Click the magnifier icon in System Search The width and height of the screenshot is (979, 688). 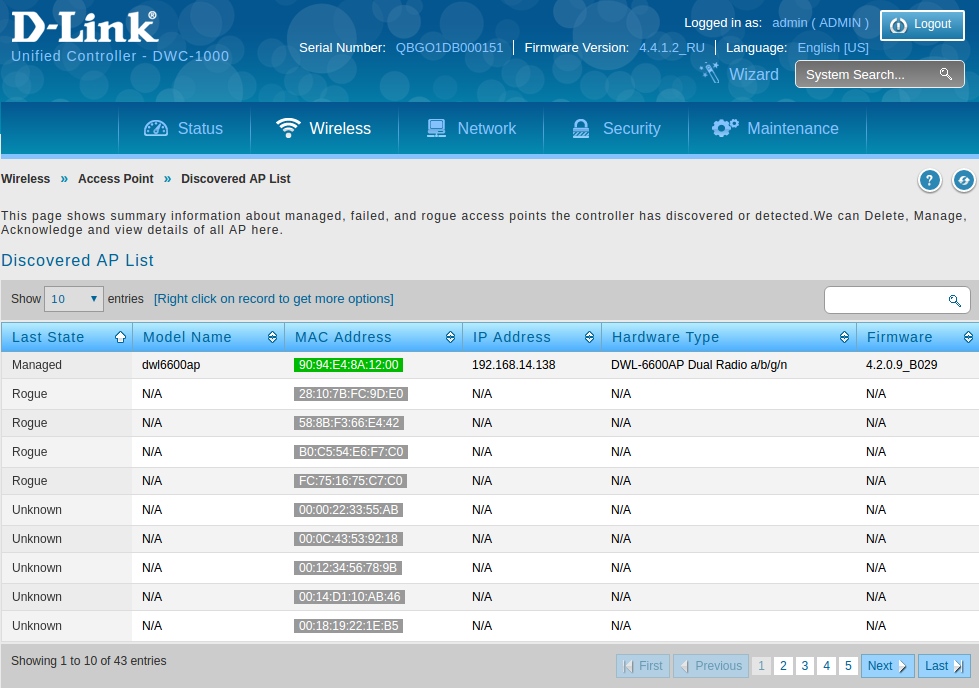[945, 75]
